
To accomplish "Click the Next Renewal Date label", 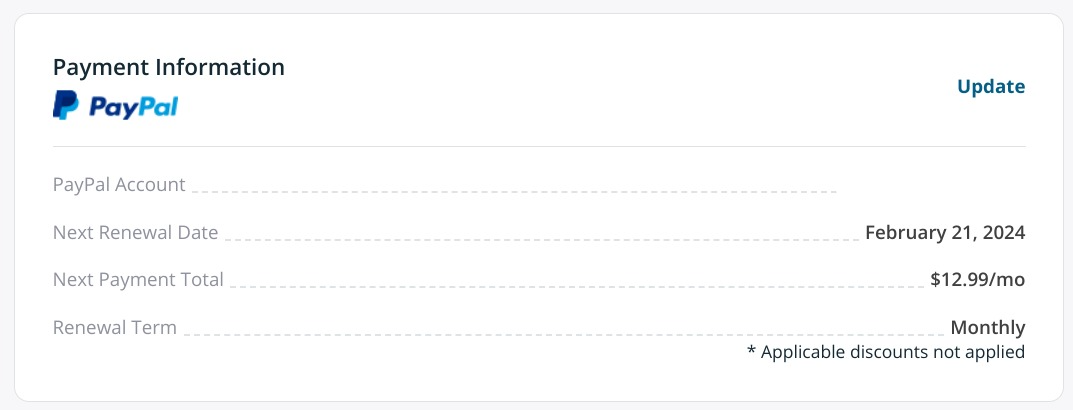I will (135, 233).
